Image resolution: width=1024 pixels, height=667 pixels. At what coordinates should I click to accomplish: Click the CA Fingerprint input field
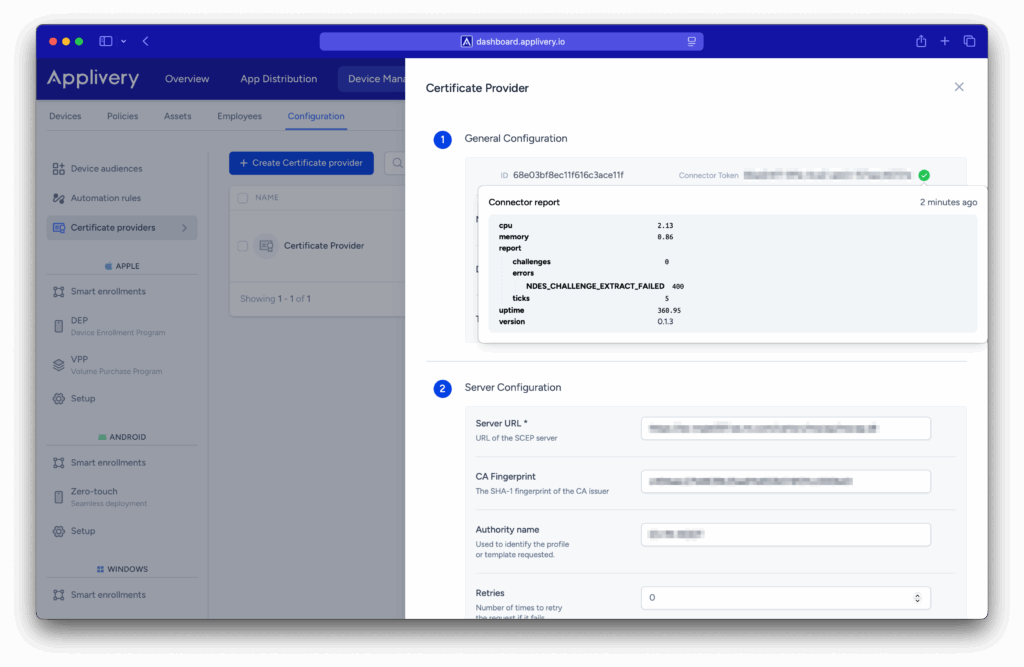click(x=785, y=482)
